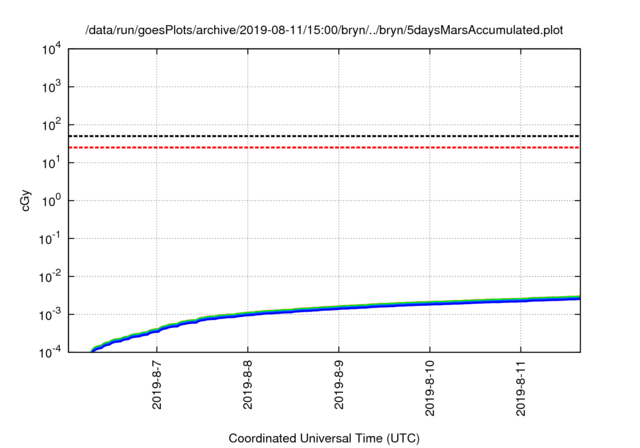Viewport: 640px width, 448px height.
Task: Click the 2019-8-8 date tick label
Action: 248,385
